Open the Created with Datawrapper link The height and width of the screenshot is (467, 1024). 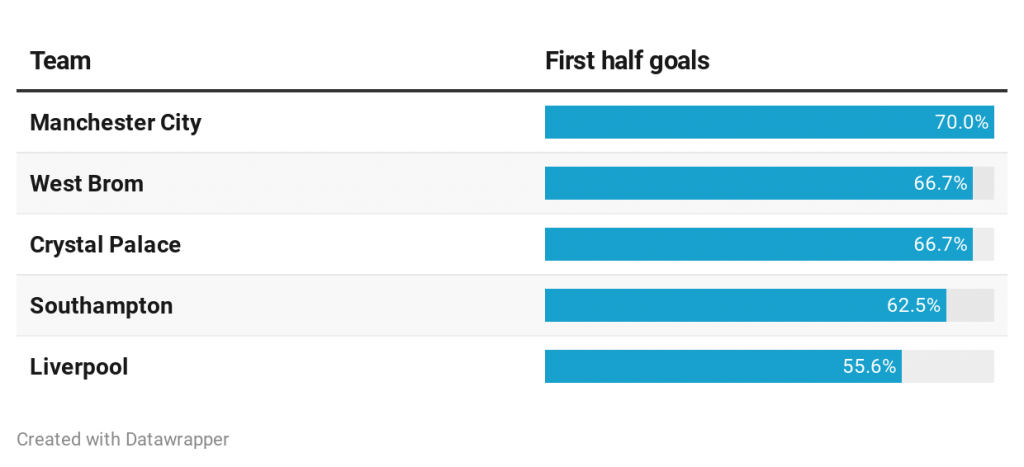tap(123, 439)
